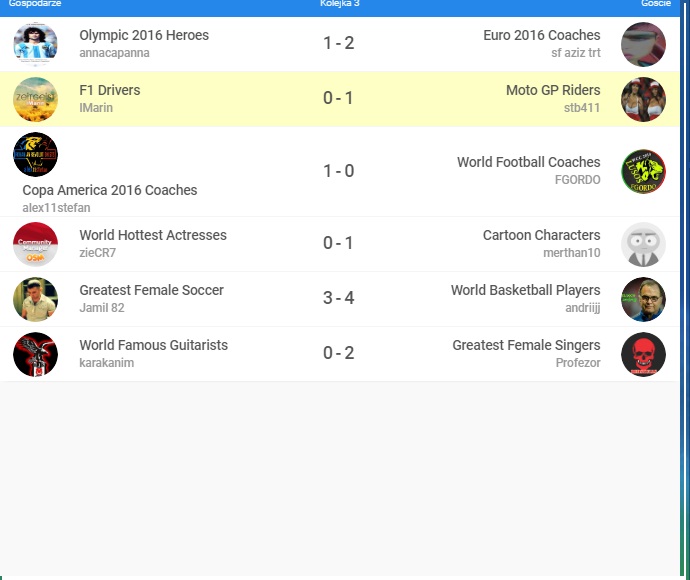This screenshot has height=580, width=690.
Task: Open the Greatest Female Singers team link
Action: pyautogui.click(x=526, y=345)
